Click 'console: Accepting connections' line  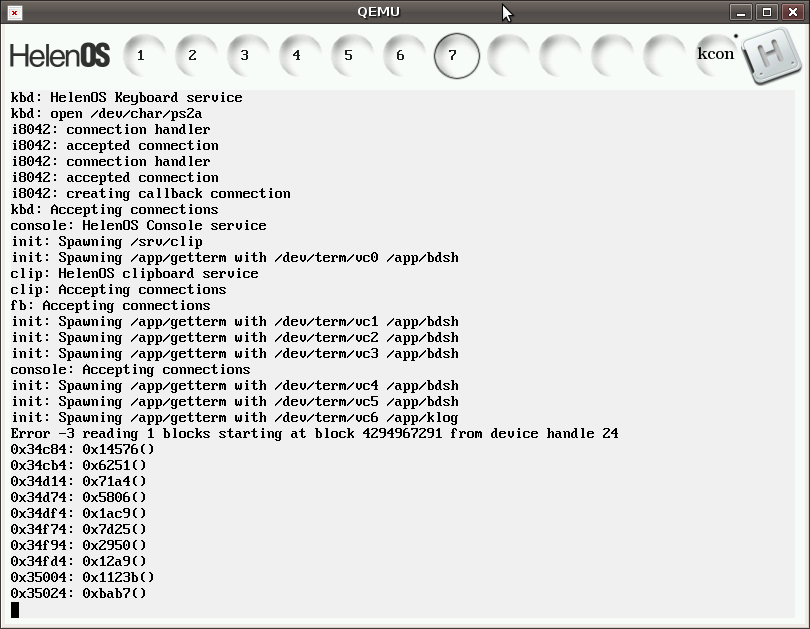(x=131, y=370)
